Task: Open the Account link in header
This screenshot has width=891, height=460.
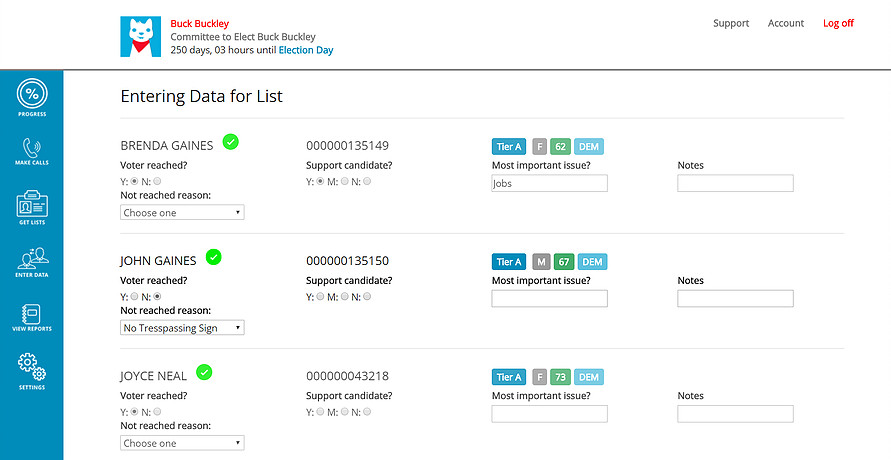Action: point(786,23)
